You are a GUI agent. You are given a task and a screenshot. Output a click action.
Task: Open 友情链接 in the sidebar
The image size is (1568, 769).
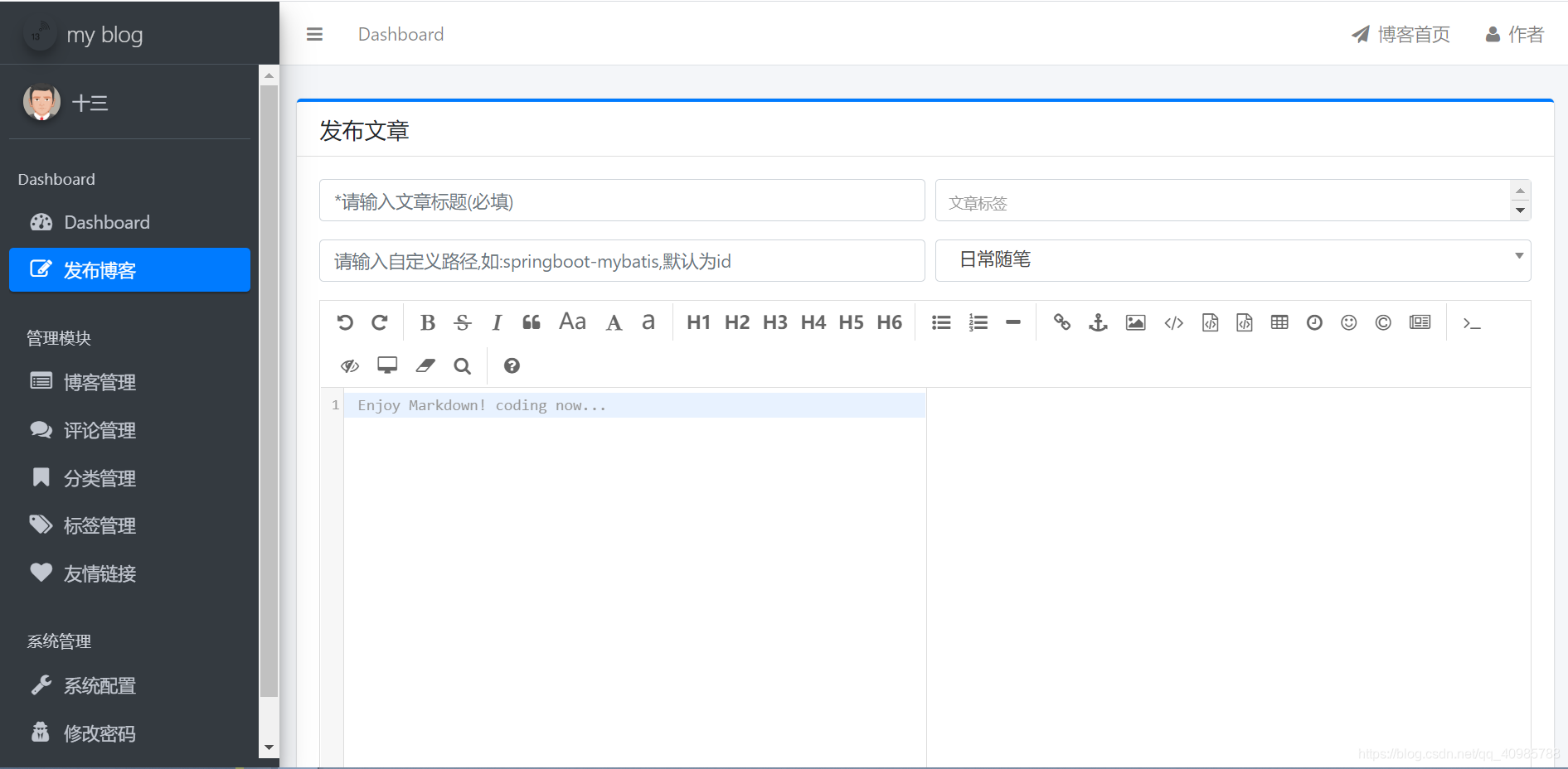[x=129, y=573]
